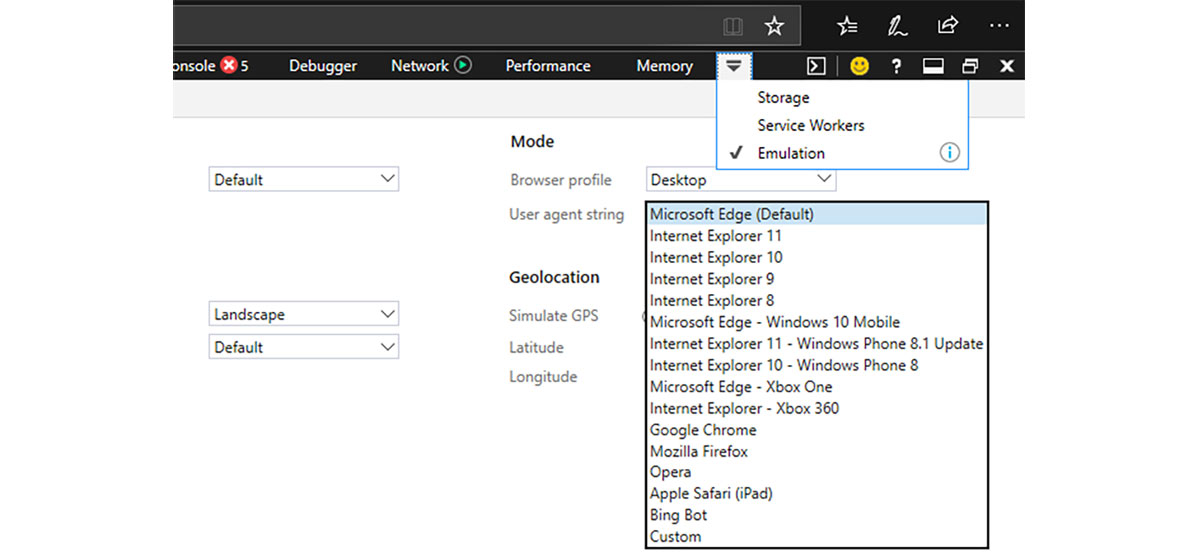Undock the DevTools panel
This screenshot has width=1200, height=552.
click(970, 66)
